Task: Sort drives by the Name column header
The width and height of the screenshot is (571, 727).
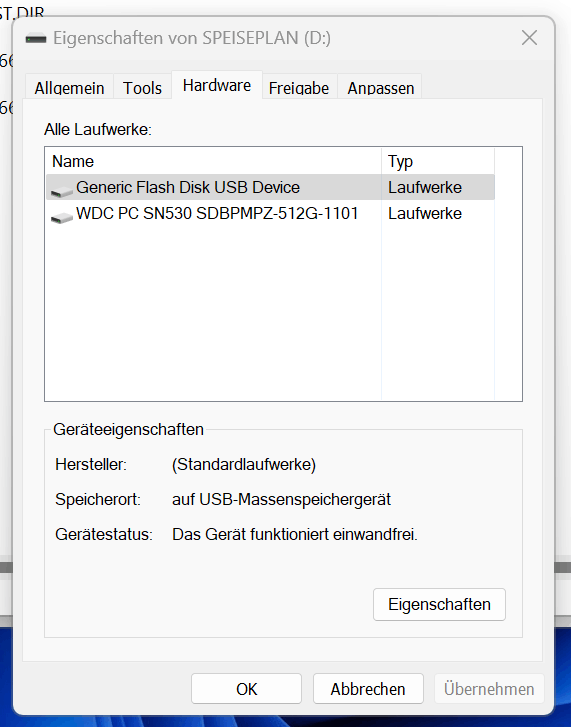Action: 214,161
